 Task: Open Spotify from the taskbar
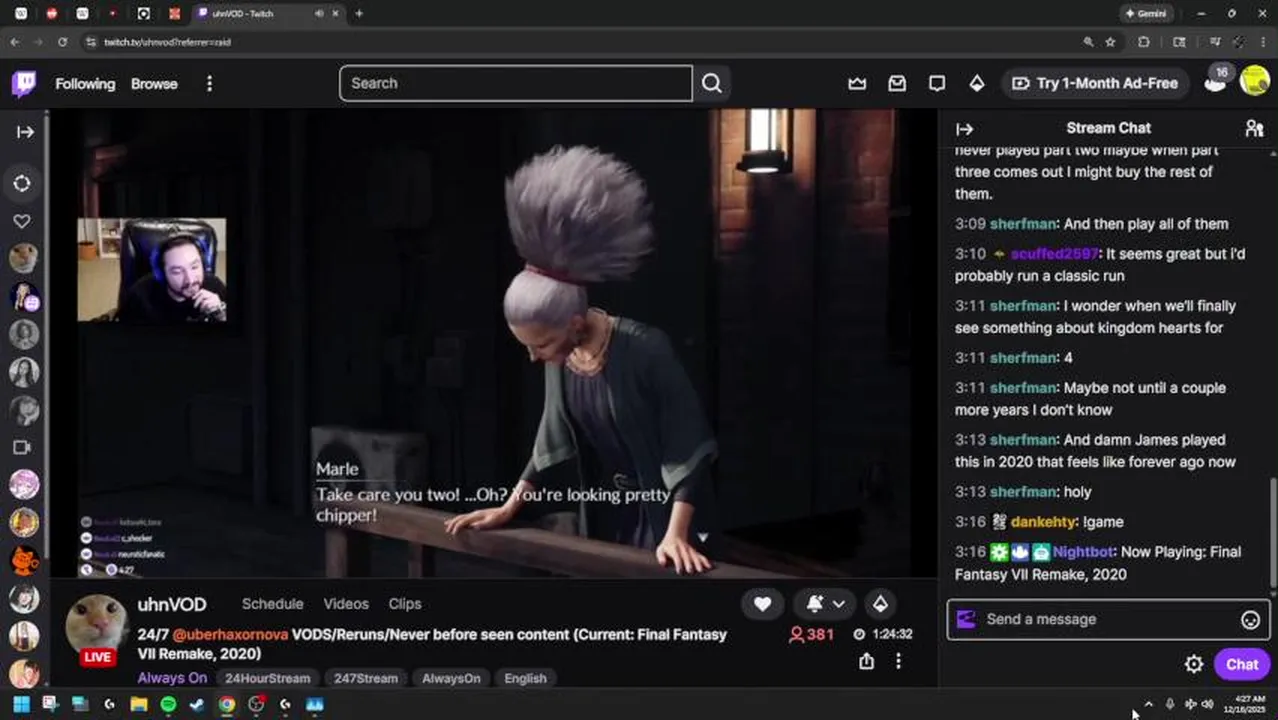[x=168, y=704]
